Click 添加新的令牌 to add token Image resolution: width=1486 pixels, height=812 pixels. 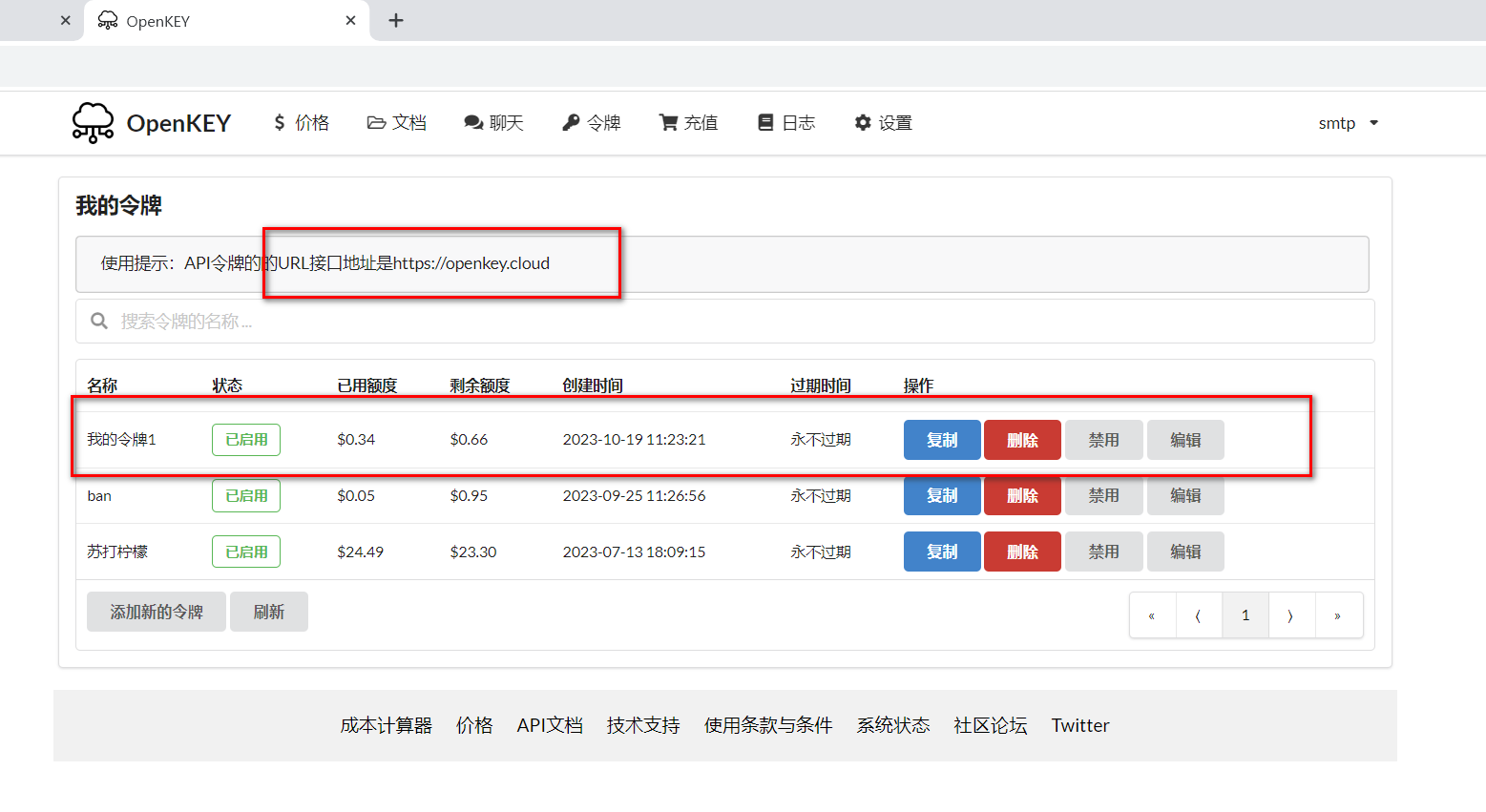pos(157,612)
